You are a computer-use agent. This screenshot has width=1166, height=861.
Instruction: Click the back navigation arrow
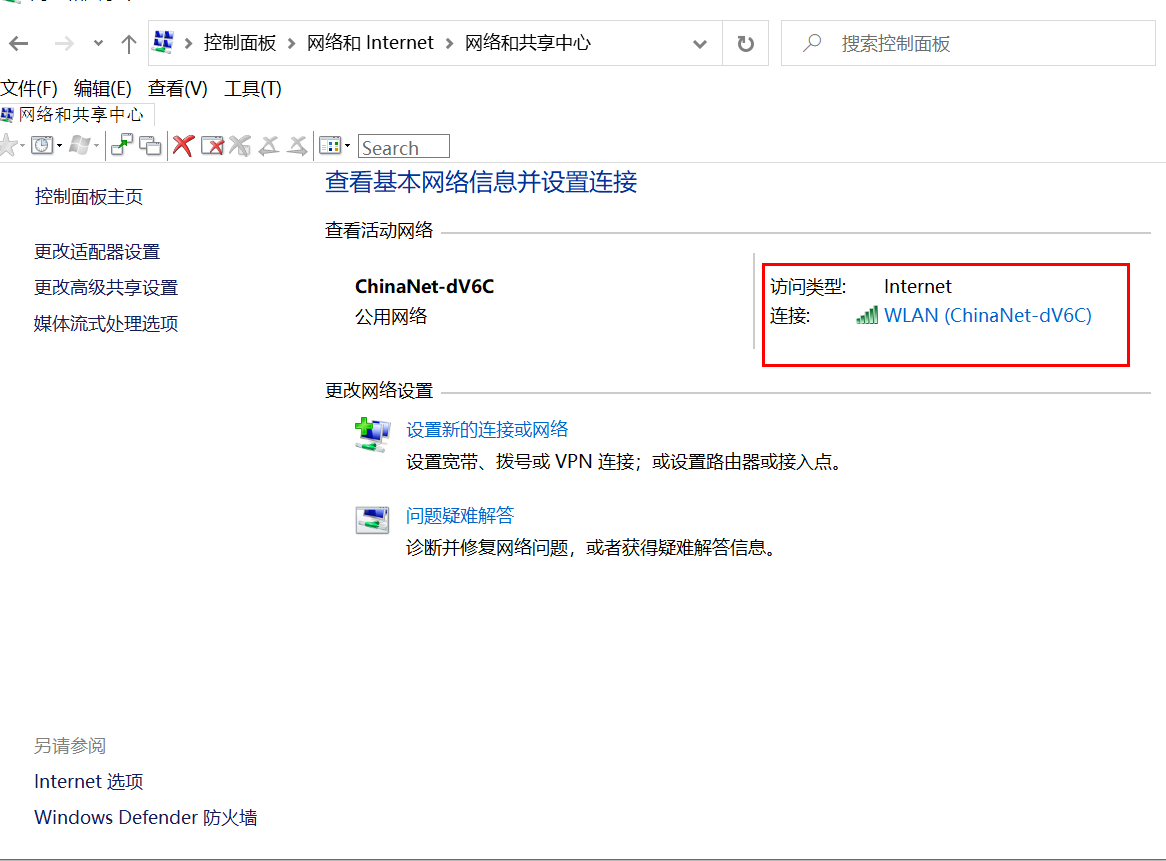click(19, 44)
